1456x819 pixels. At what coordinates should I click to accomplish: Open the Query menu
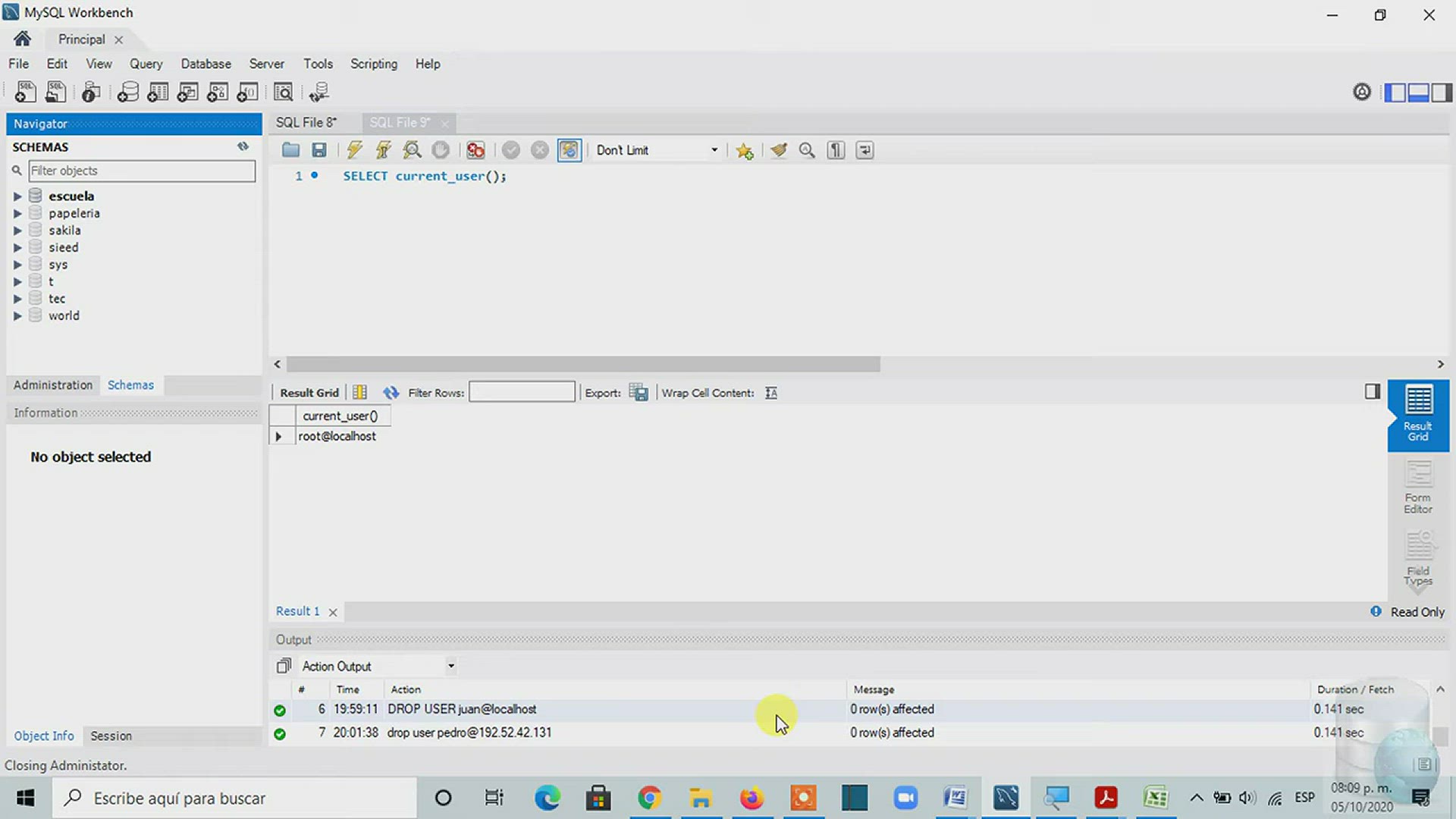146,64
